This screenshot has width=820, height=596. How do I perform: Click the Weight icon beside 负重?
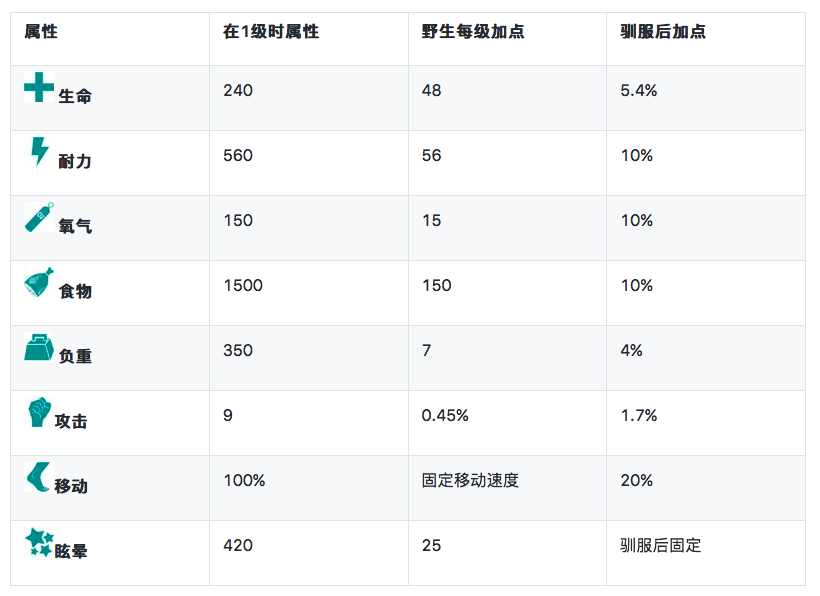(x=39, y=348)
